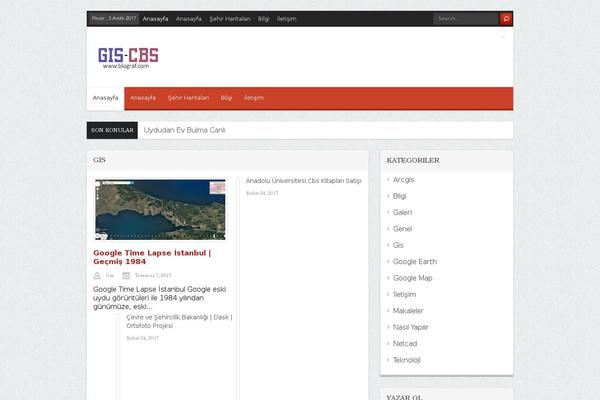The height and width of the screenshot is (400, 600).
Task: Open the GIS-CBS site logo
Action: coord(128,58)
